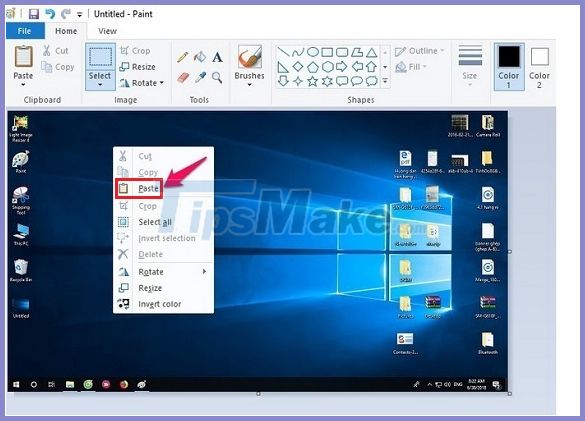Choose the Rounded rectangle shape
The image size is (585, 421).
[342, 52]
